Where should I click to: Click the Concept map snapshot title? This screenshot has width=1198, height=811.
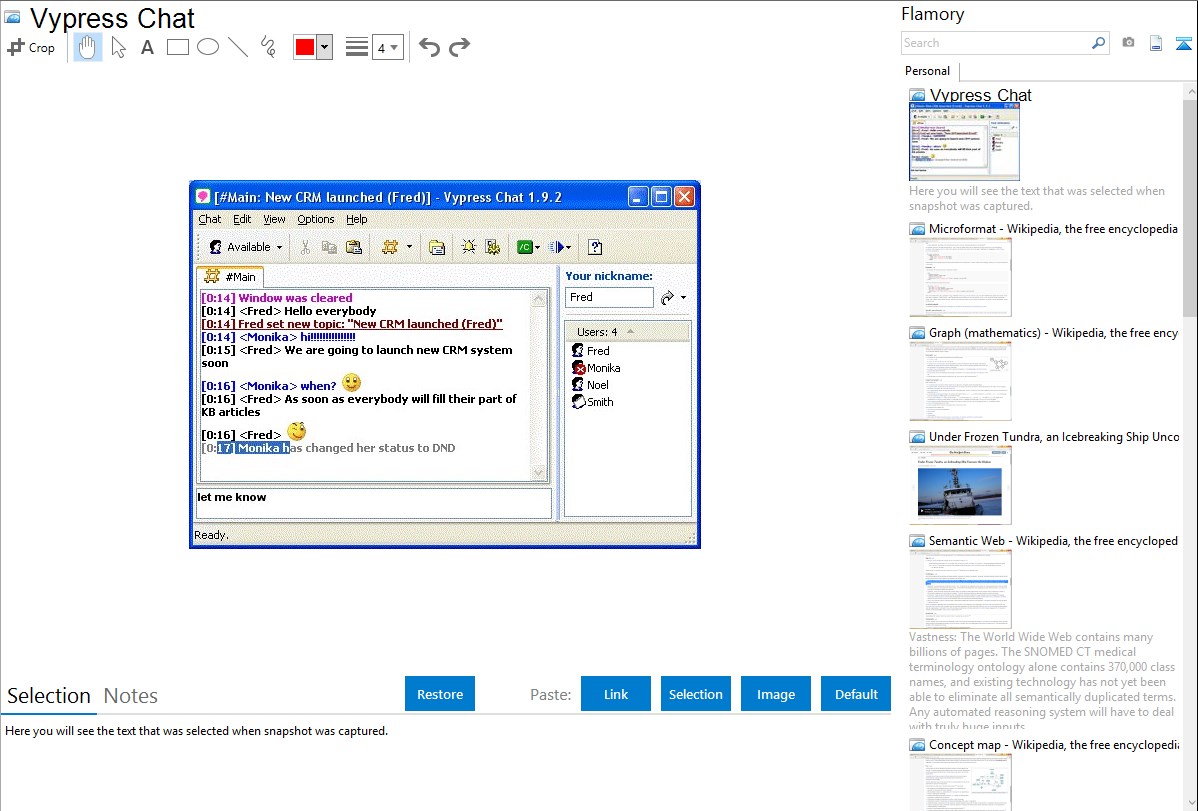1053,744
